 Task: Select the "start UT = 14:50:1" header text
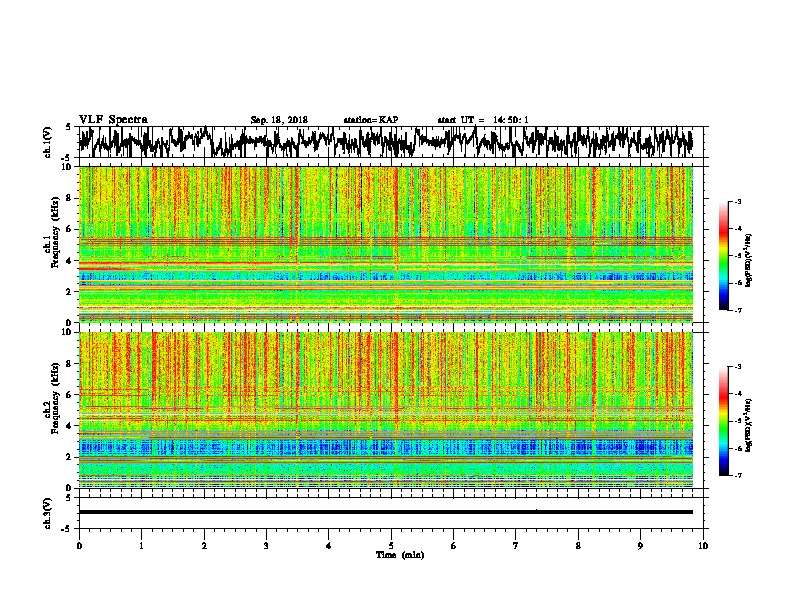483,120
